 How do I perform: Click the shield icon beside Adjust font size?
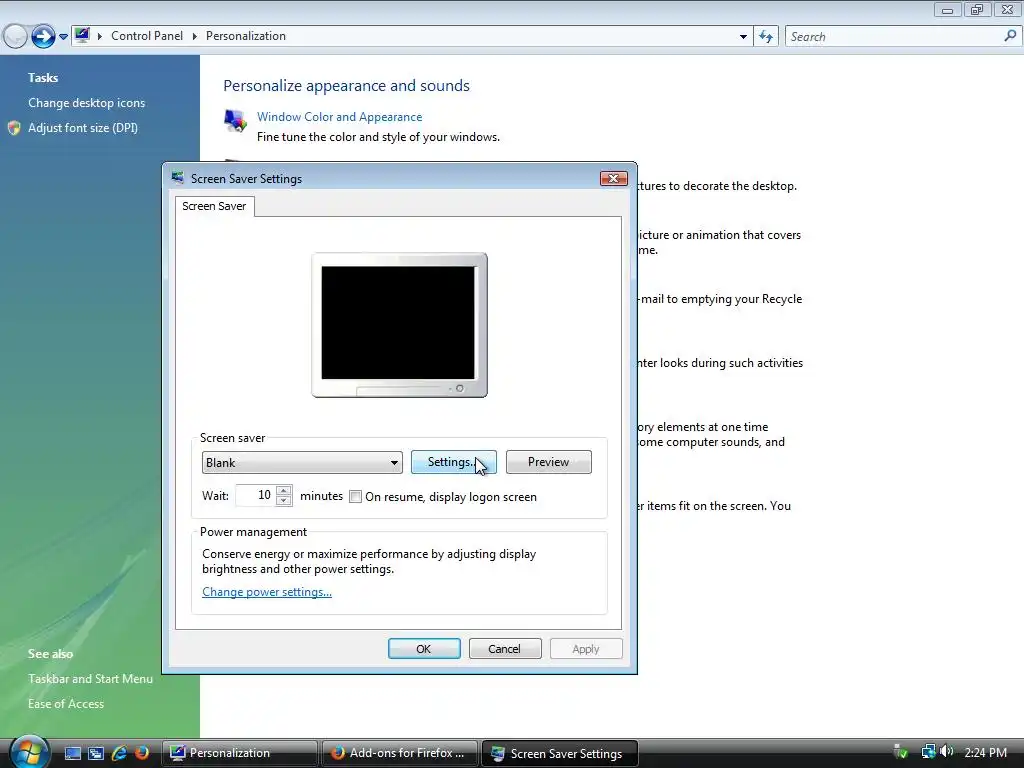pos(14,128)
